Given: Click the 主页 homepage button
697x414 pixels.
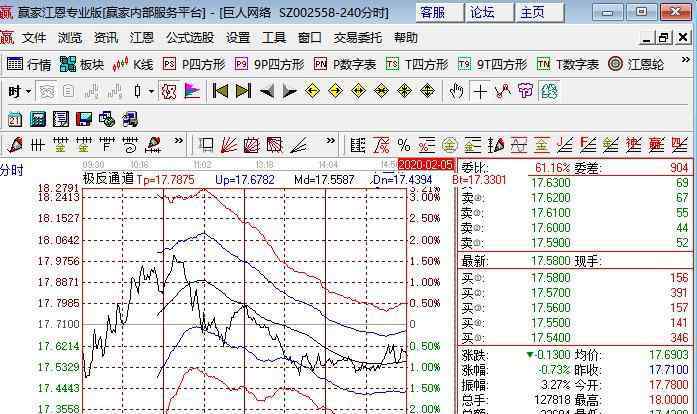Looking at the screenshot, I should point(539,12).
